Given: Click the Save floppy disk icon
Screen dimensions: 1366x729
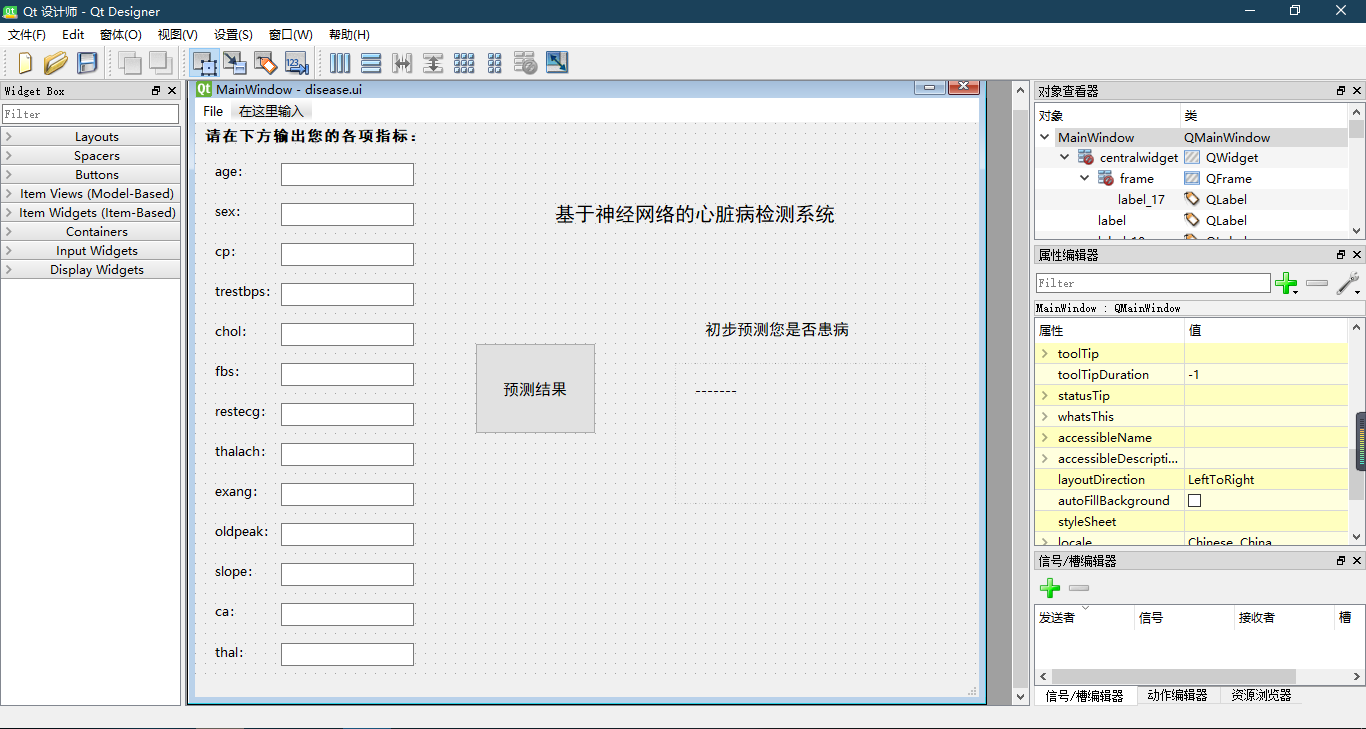Looking at the screenshot, I should (88, 63).
